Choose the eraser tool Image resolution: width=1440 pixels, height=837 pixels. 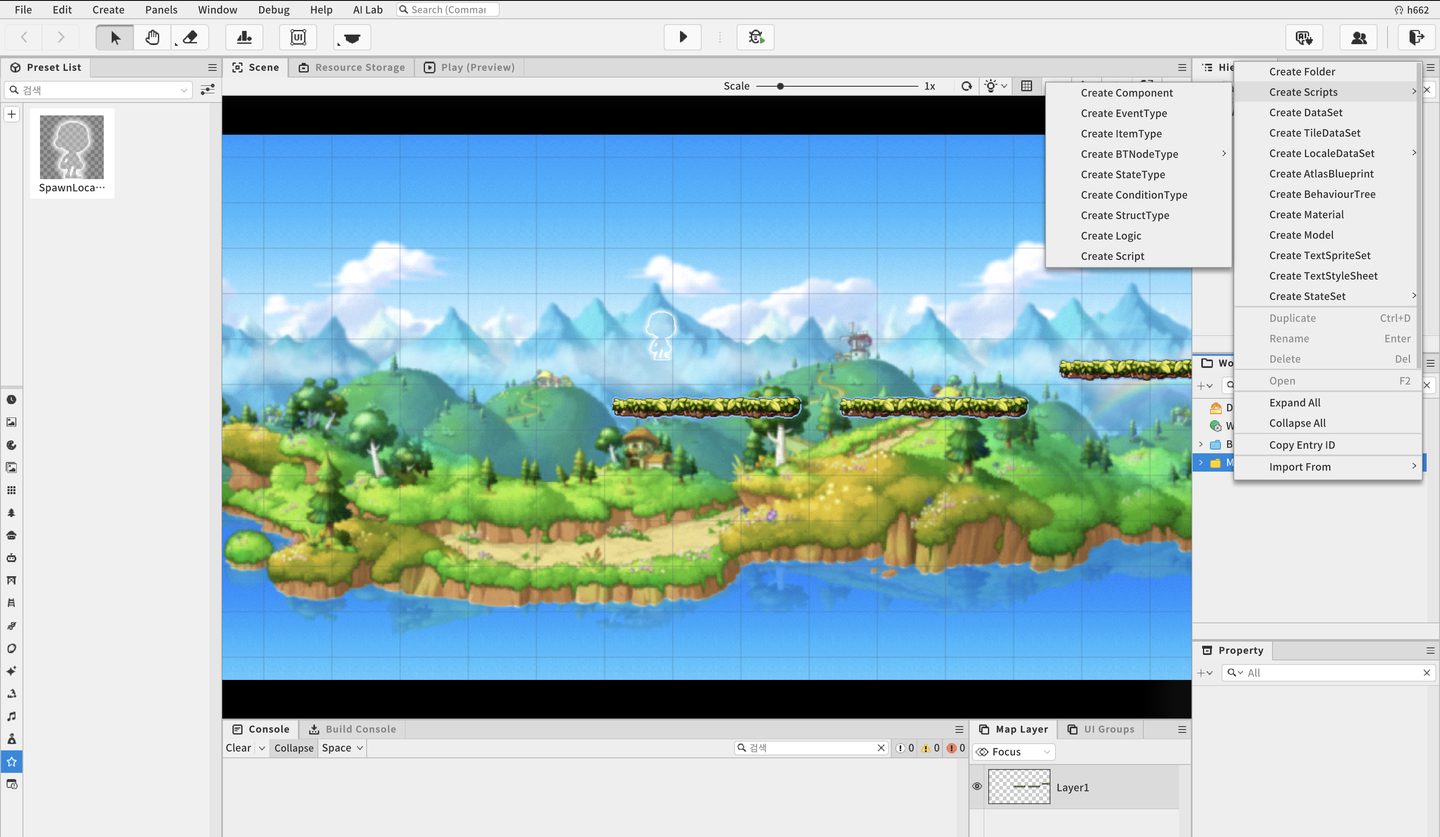coord(190,37)
